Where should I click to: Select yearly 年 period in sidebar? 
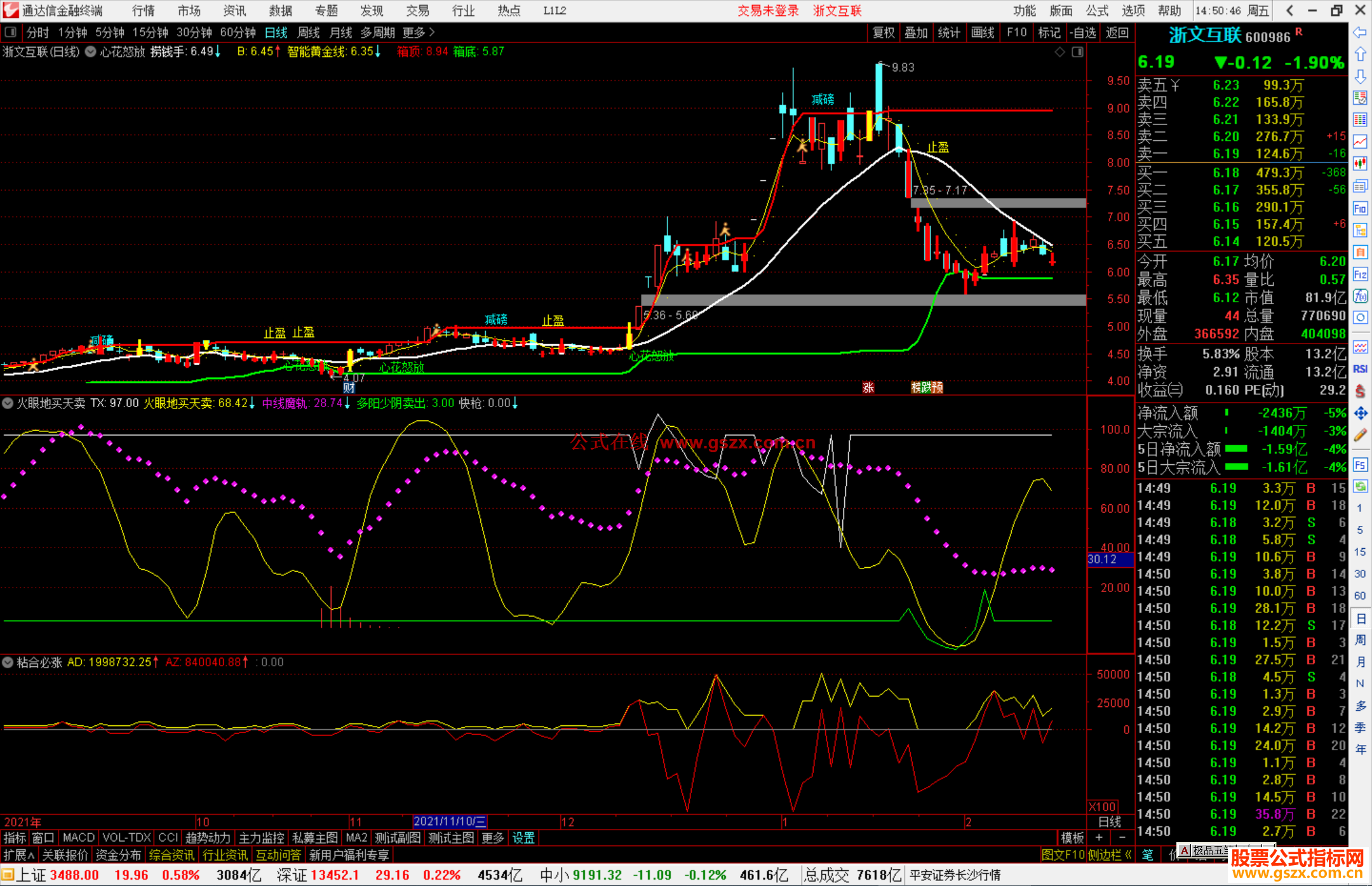pyautogui.click(x=1360, y=749)
